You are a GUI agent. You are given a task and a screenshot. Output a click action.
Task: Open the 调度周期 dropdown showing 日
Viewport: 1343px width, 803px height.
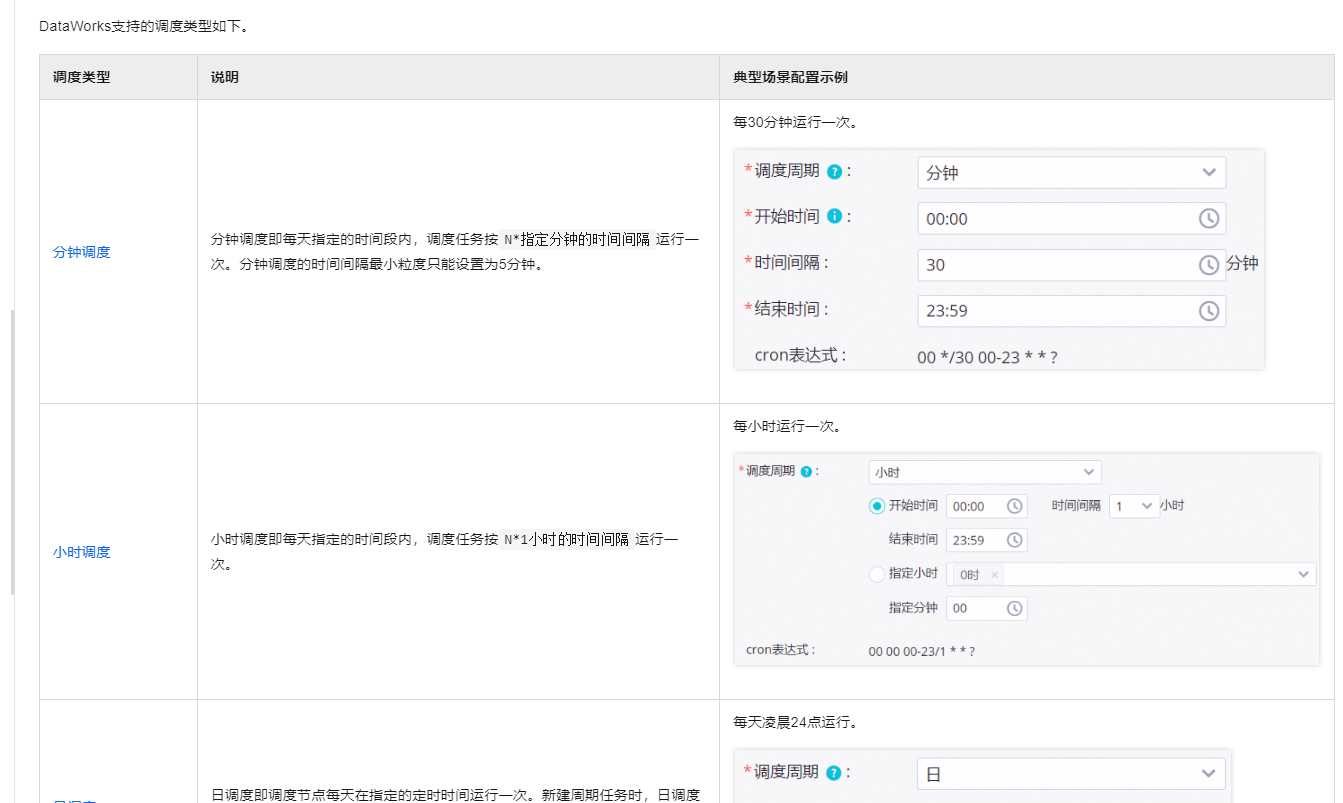tap(1071, 774)
